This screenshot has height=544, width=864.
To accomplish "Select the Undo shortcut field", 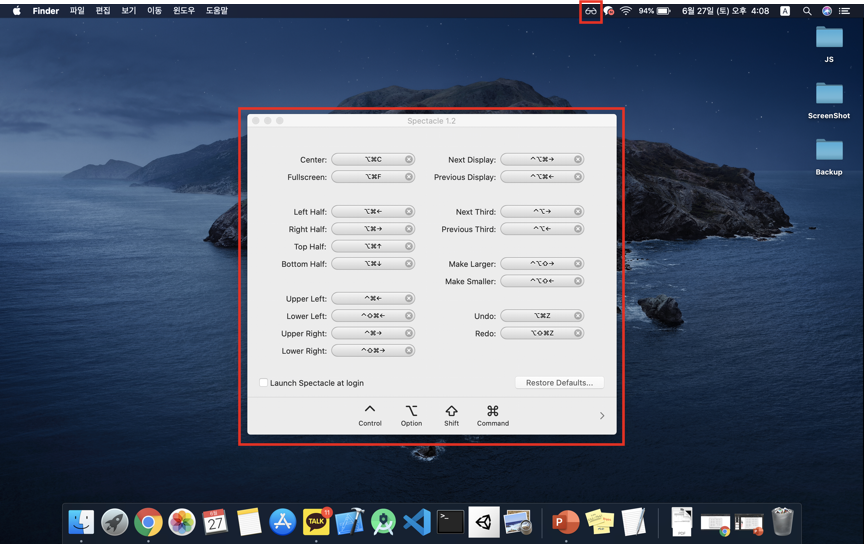I will pyautogui.click(x=542, y=316).
